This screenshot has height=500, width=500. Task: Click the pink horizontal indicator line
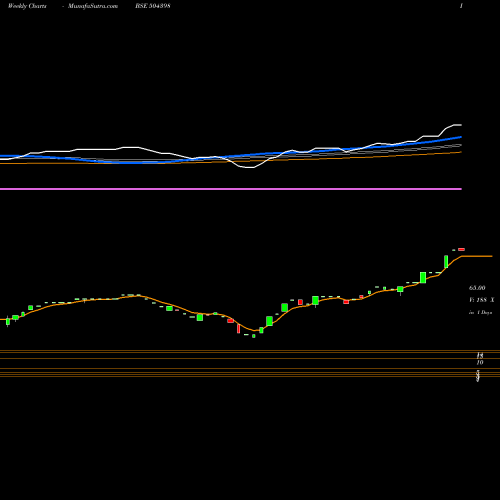tap(231, 189)
